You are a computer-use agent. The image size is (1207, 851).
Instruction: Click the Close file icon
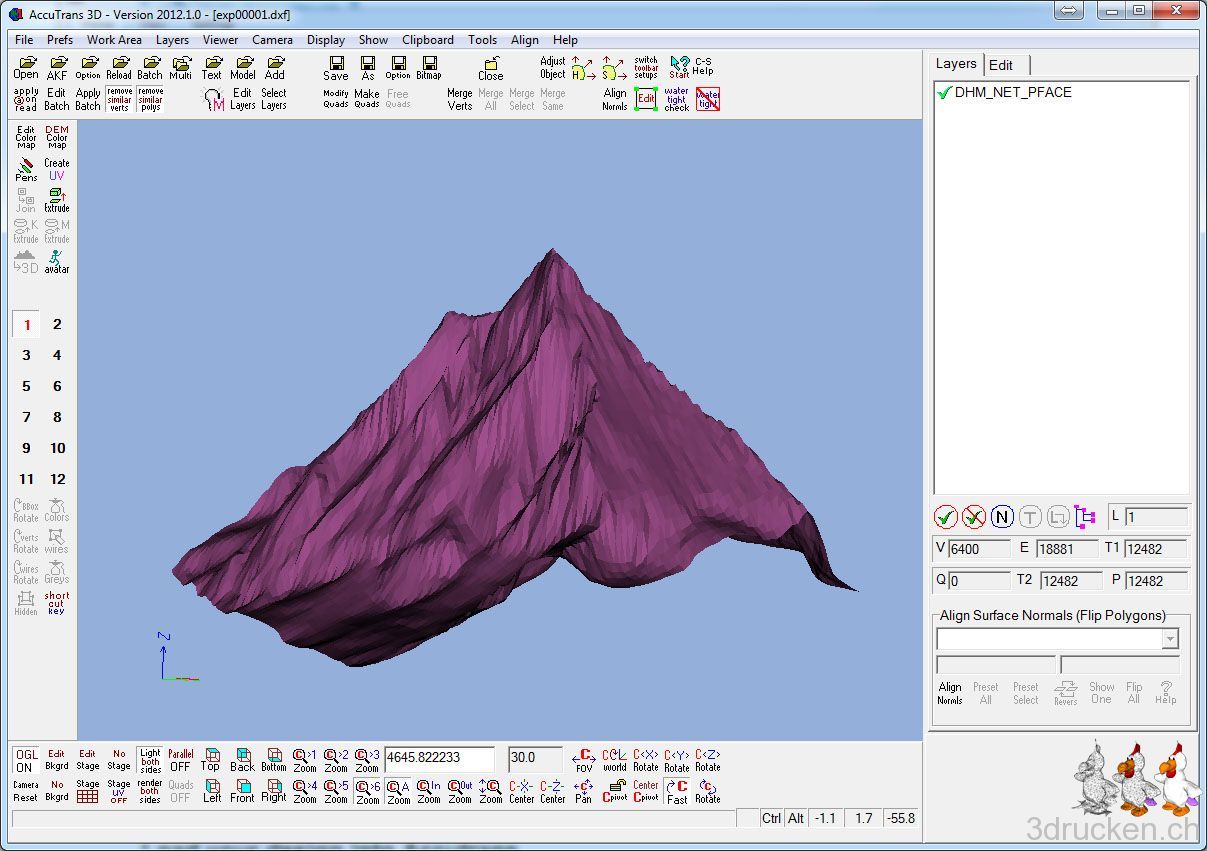pos(490,68)
